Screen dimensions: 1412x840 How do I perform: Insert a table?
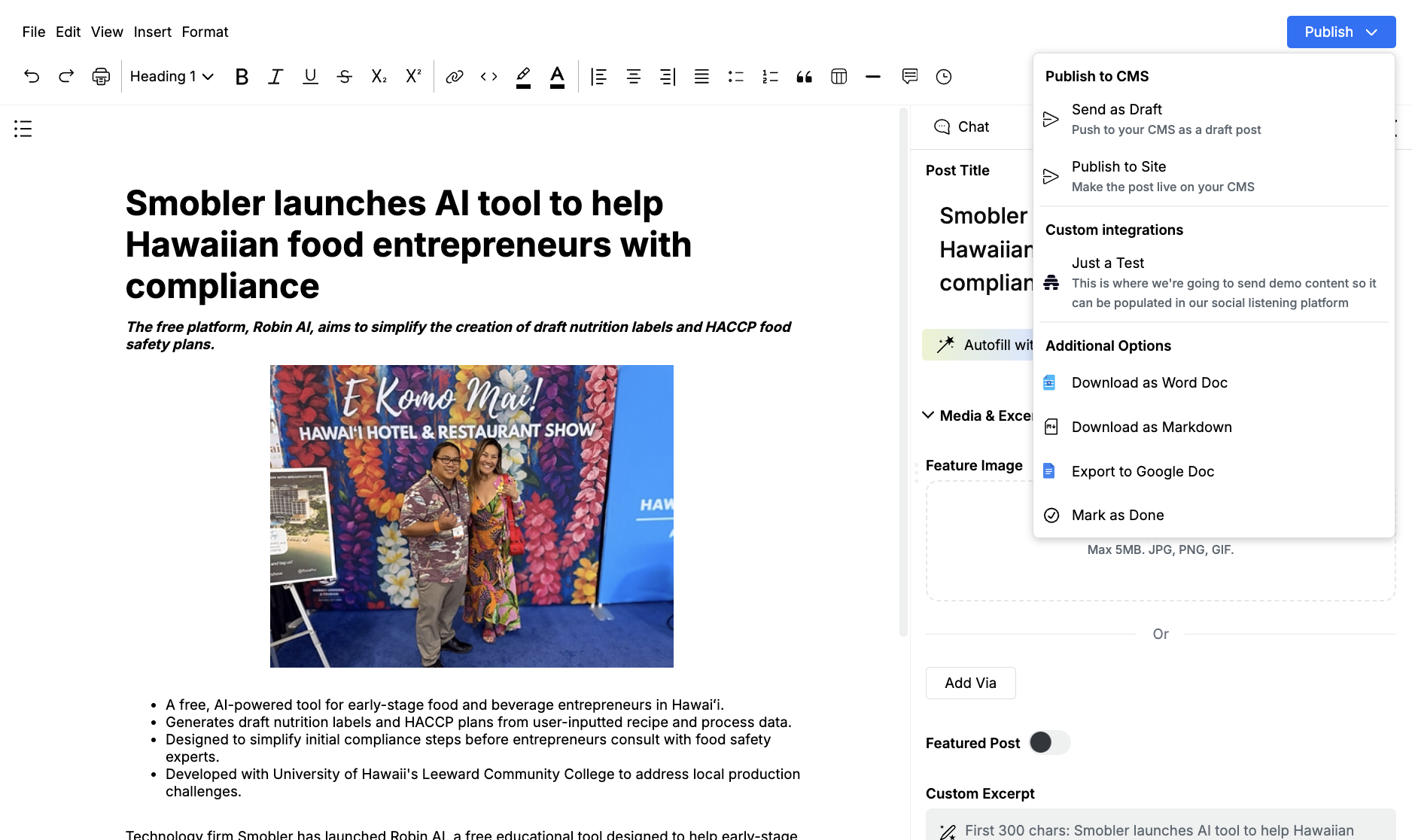click(x=839, y=76)
